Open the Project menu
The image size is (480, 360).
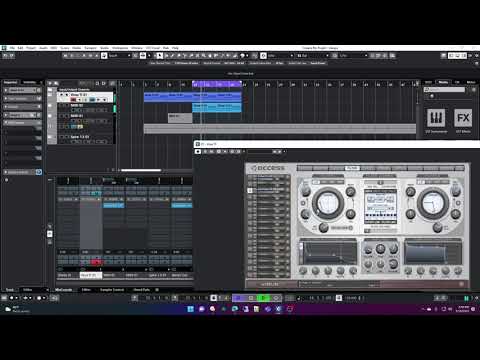tap(31, 48)
